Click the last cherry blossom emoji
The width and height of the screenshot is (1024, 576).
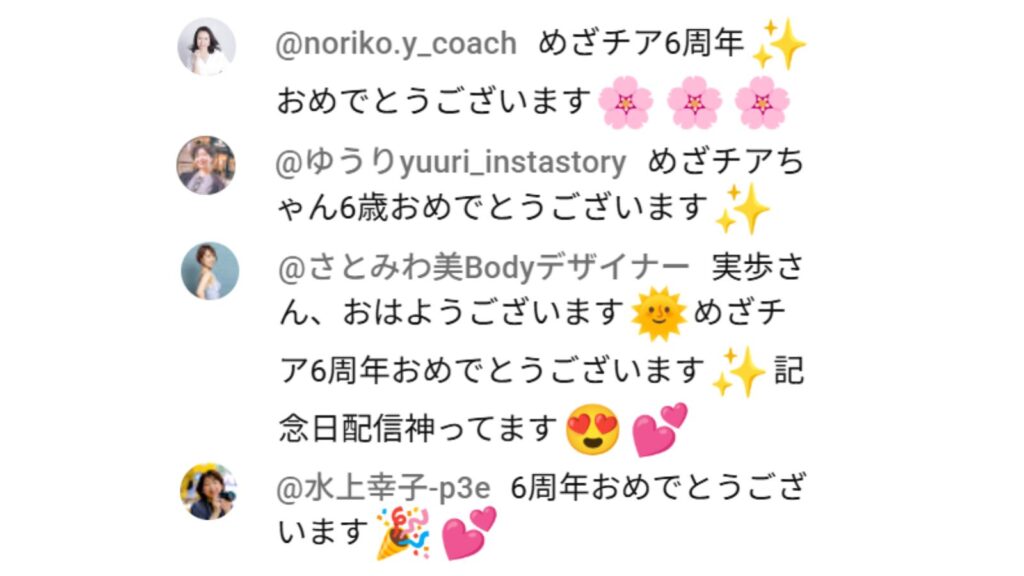[x=762, y=103]
